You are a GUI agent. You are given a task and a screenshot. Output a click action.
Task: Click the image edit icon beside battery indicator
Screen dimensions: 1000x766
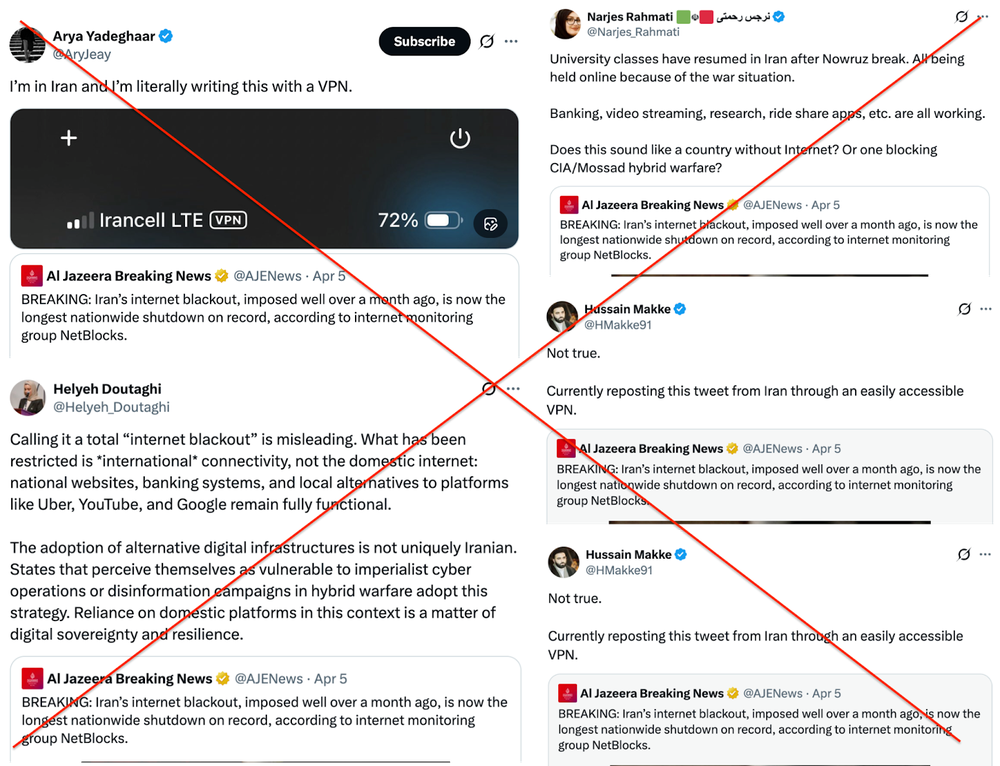[x=490, y=222]
